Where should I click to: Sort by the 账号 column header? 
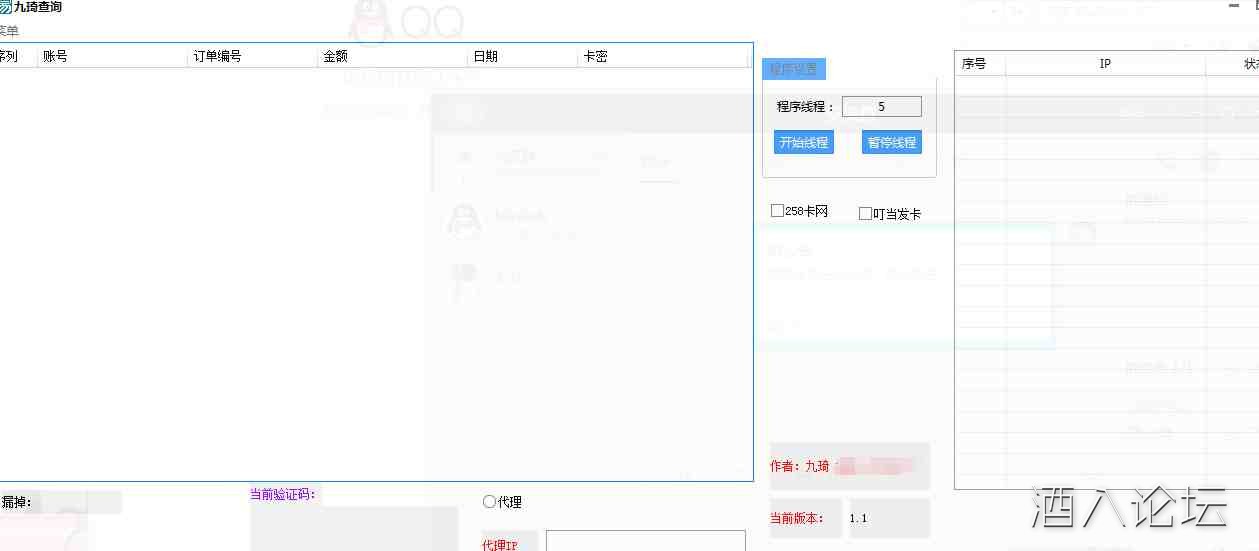pos(113,57)
